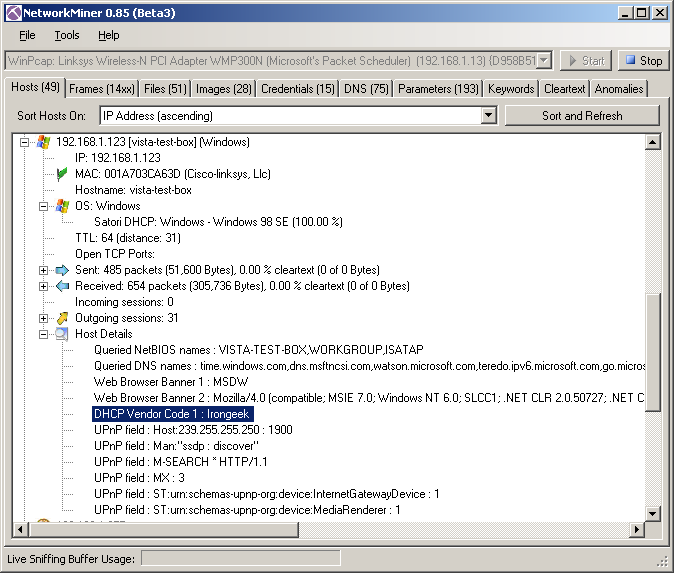Click the horizontal scrollbar right arrow
Image resolution: width=674 pixels, height=573 pixels.
coord(637,530)
